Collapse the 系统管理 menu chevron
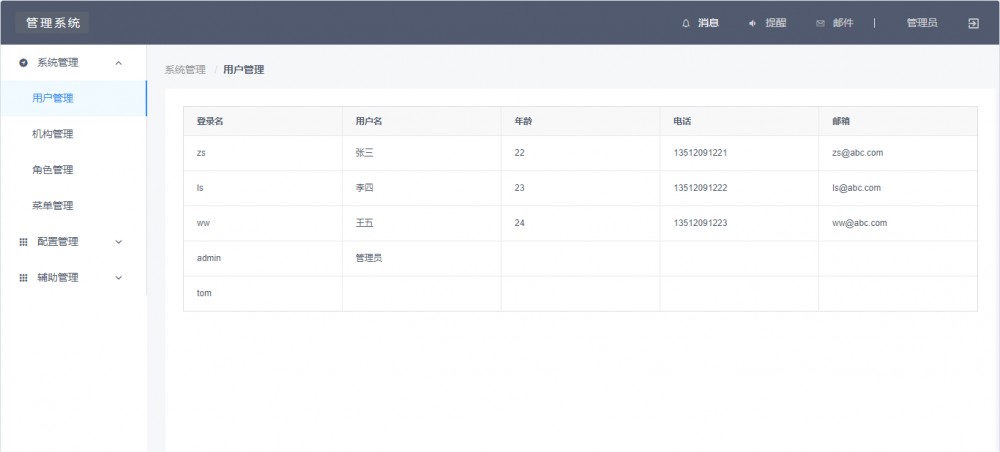This screenshot has width=1000, height=452. click(119, 62)
